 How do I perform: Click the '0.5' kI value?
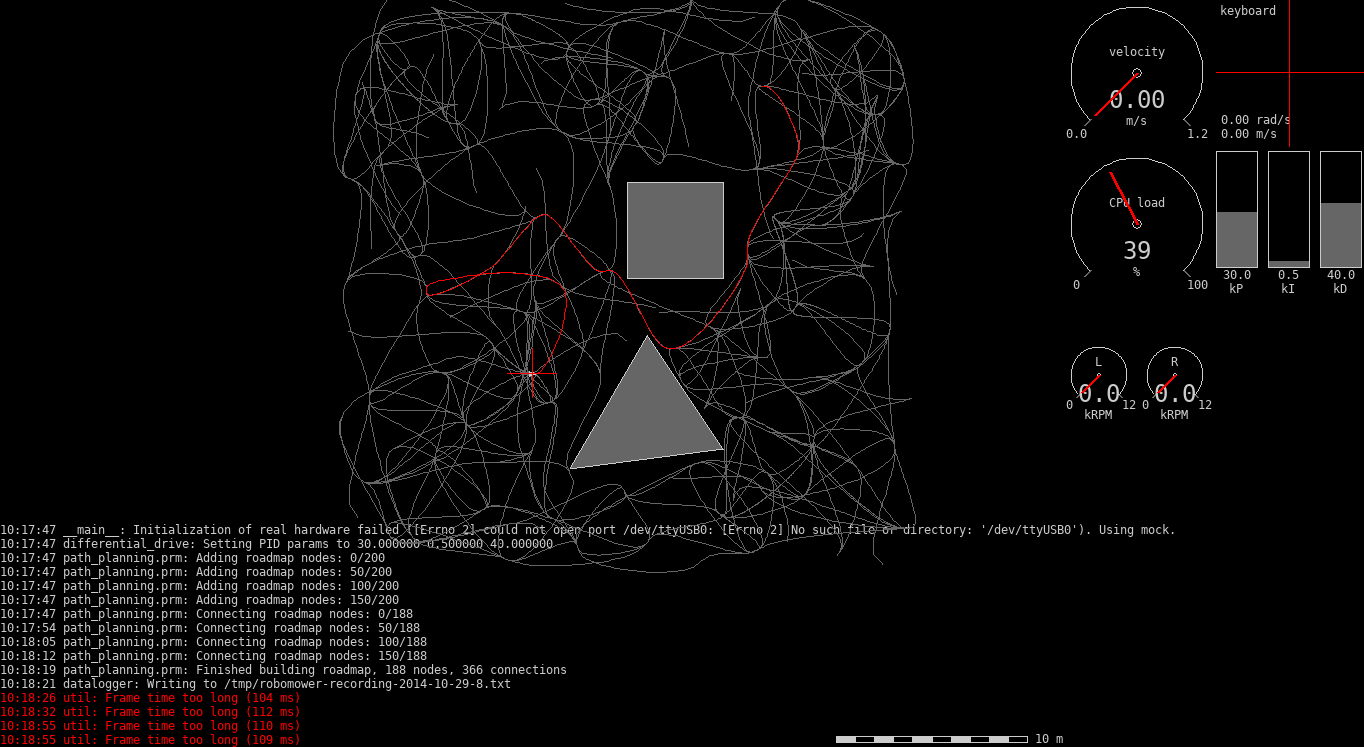pos(1289,275)
